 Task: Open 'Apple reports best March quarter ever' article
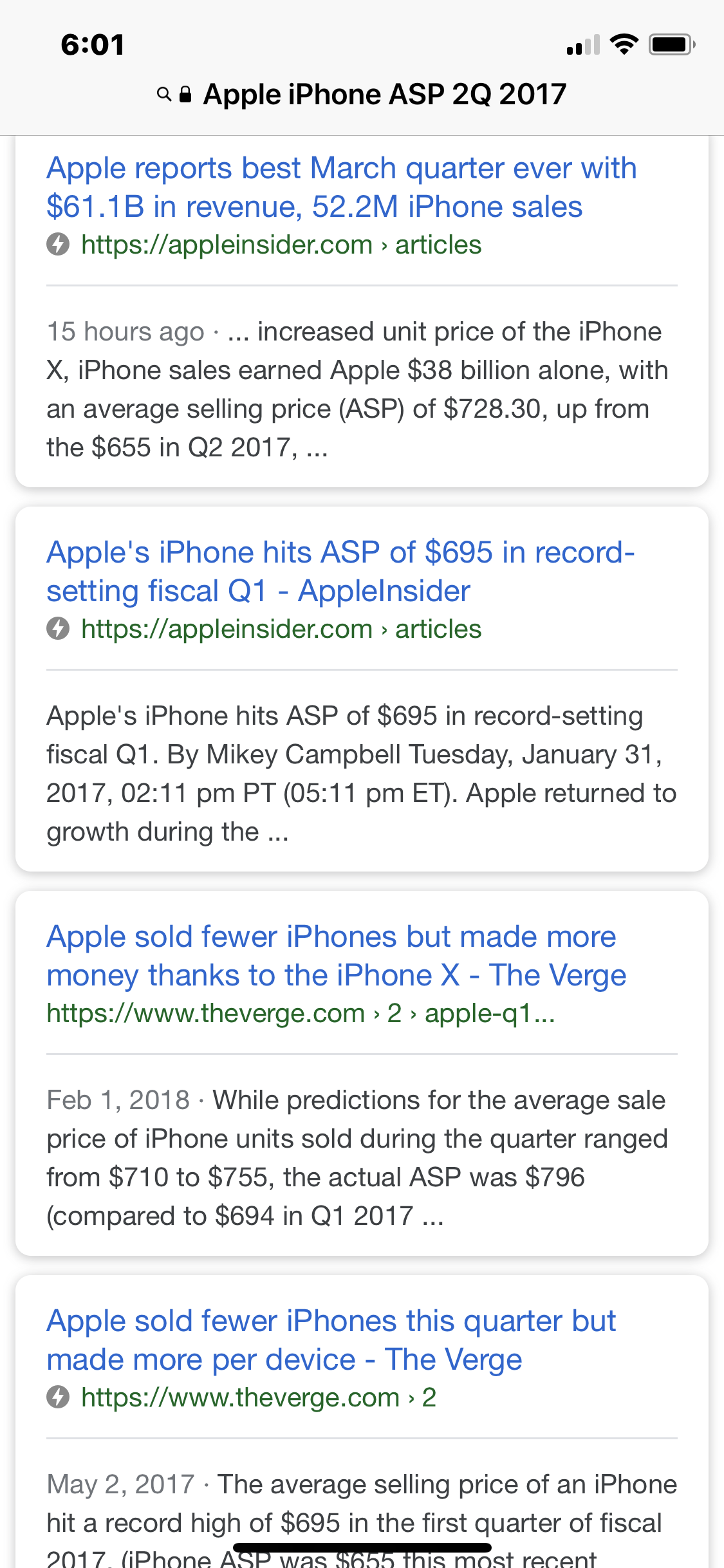click(342, 187)
